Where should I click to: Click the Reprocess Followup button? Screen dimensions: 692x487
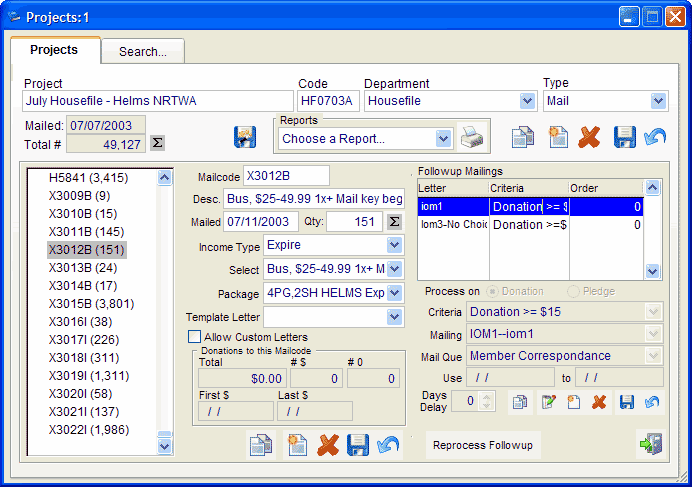pyautogui.click(x=483, y=445)
